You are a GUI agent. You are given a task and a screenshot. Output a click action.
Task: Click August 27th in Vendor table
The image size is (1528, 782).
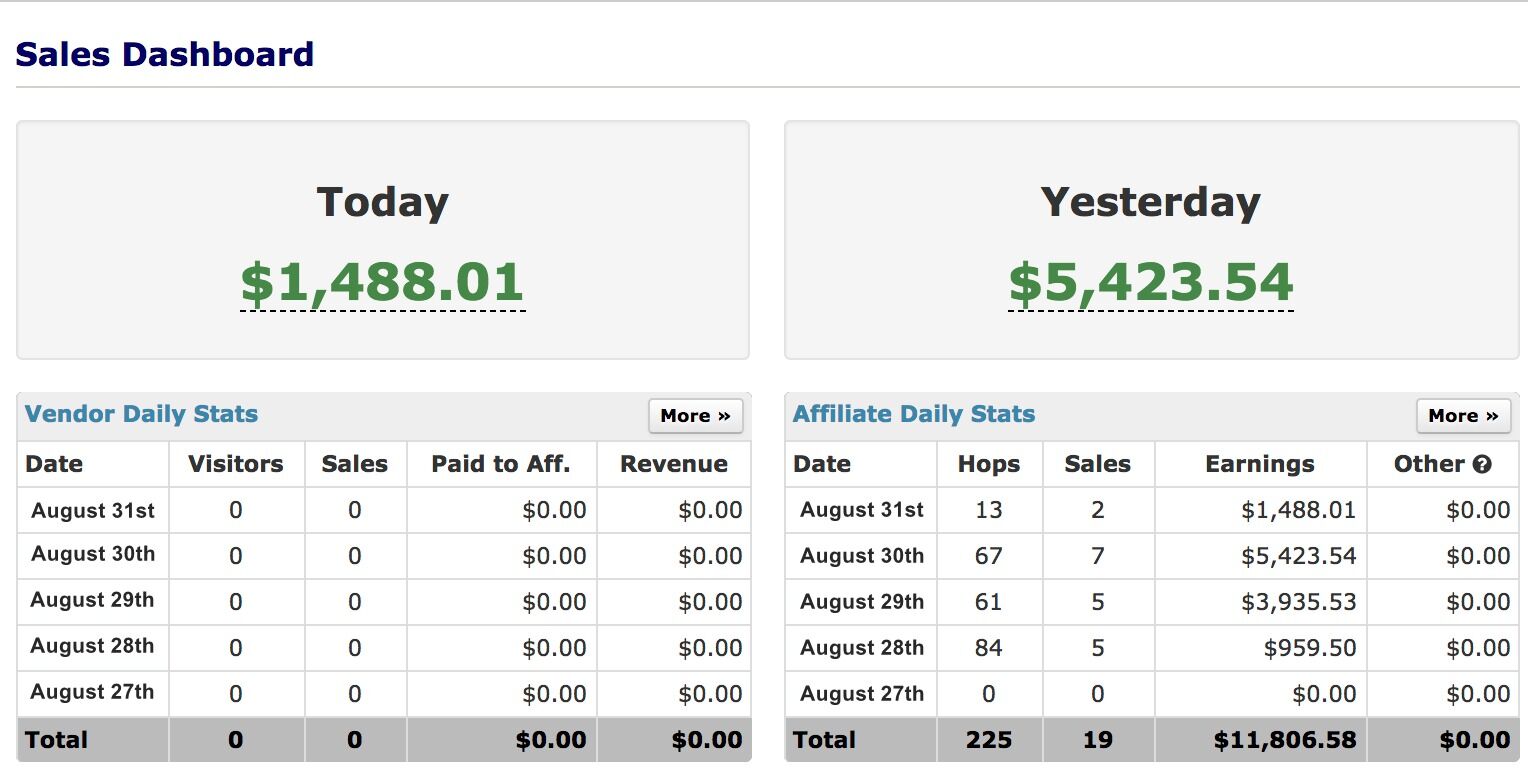coord(93,692)
